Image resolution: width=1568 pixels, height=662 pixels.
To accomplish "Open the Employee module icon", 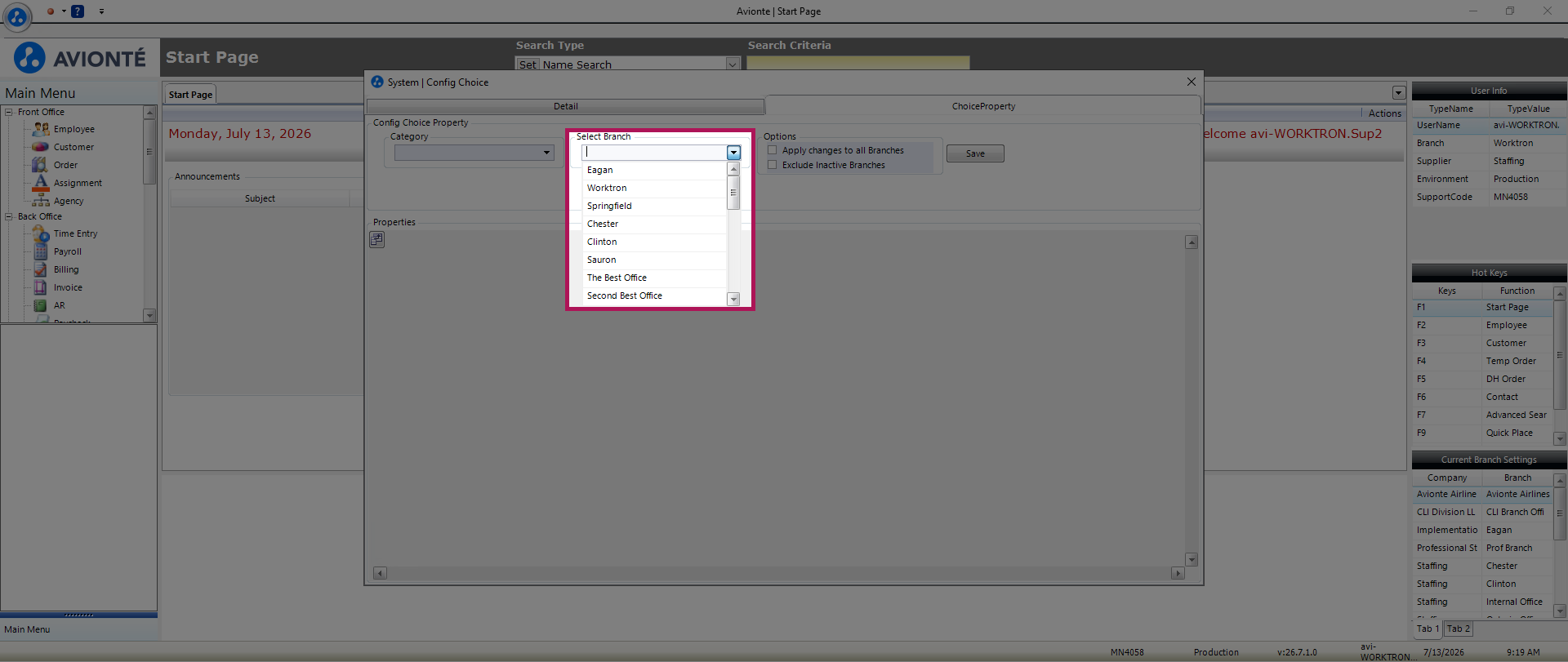I will click(41, 129).
